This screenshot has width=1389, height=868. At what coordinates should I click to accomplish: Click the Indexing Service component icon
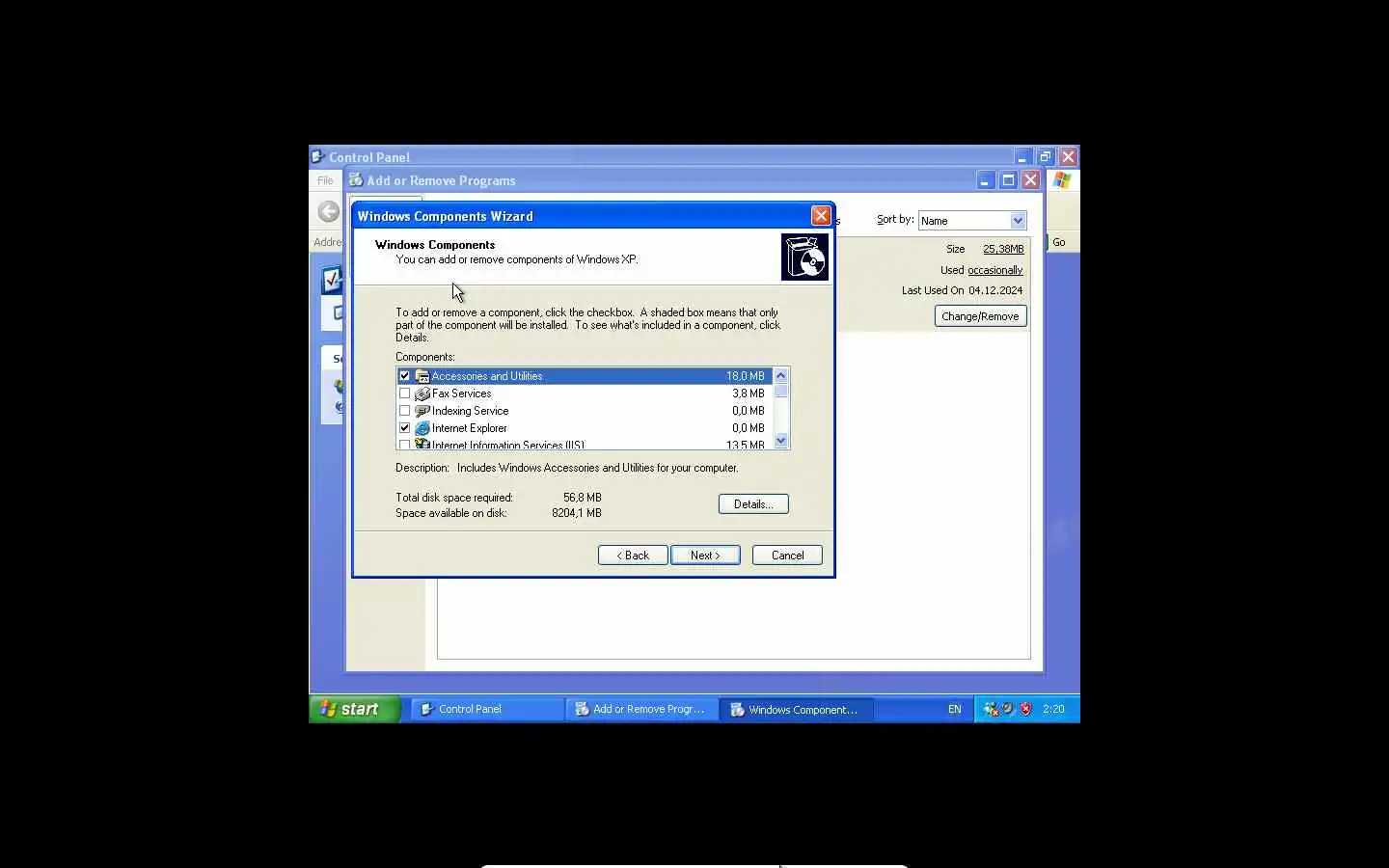[x=422, y=411]
